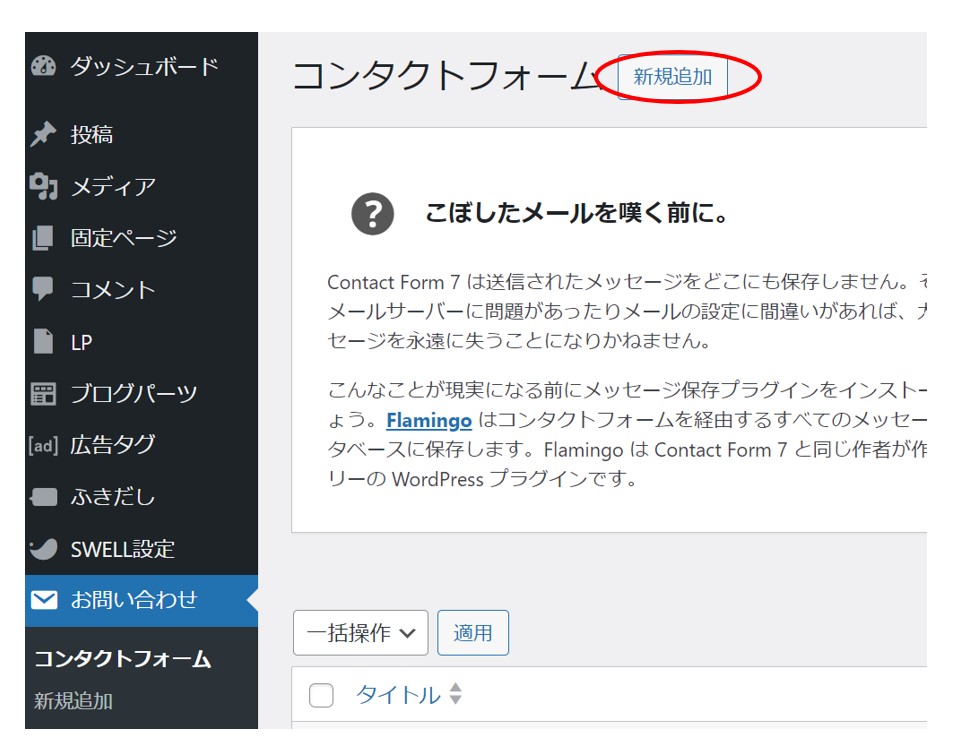The height and width of the screenshot is (751, 961).
Task: Click the pages icon beside 固定ページ
Action: pos(43,238)
